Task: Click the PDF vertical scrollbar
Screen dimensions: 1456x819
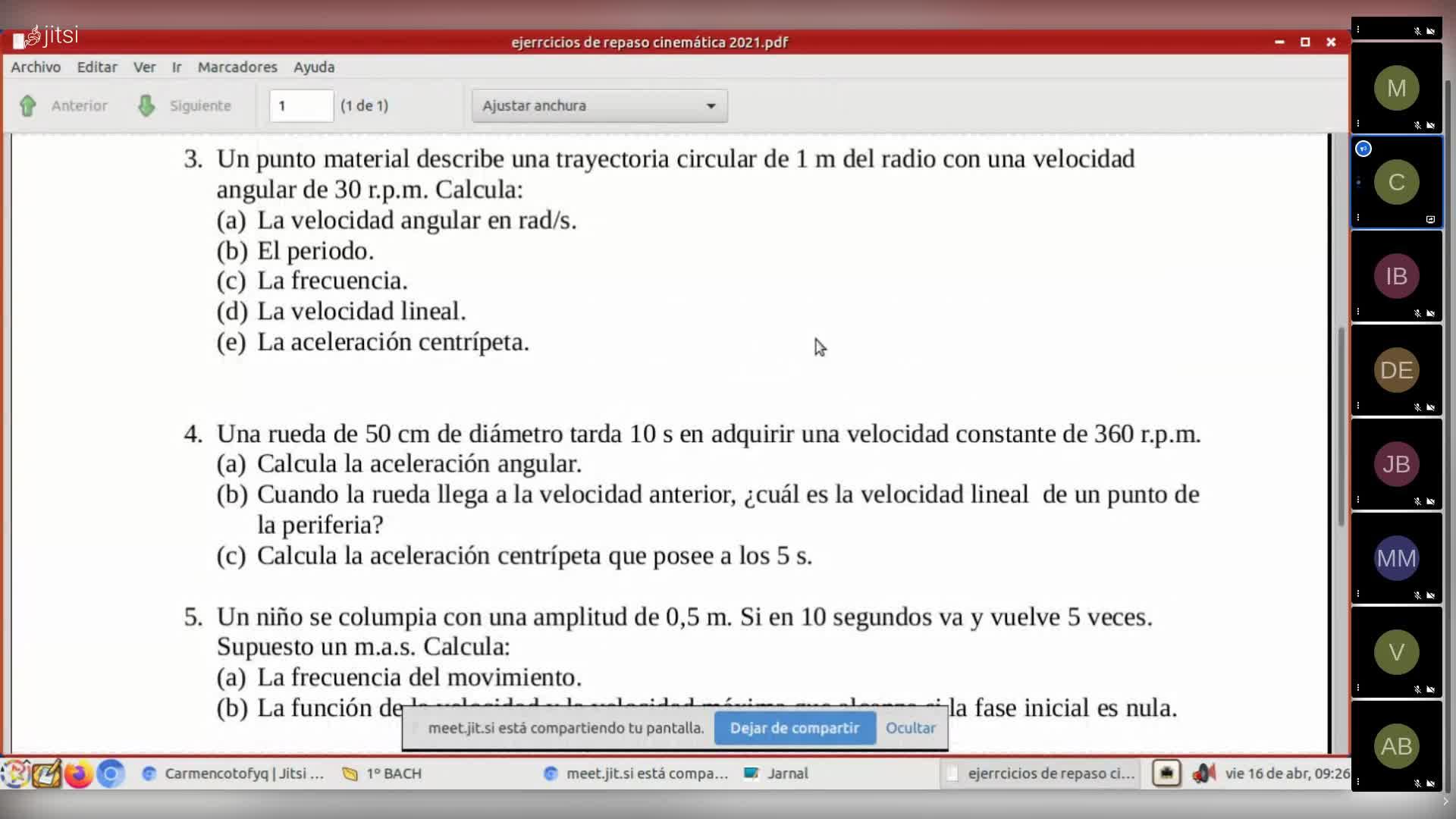Action: pyautogui.click(x=1341, y=425)
